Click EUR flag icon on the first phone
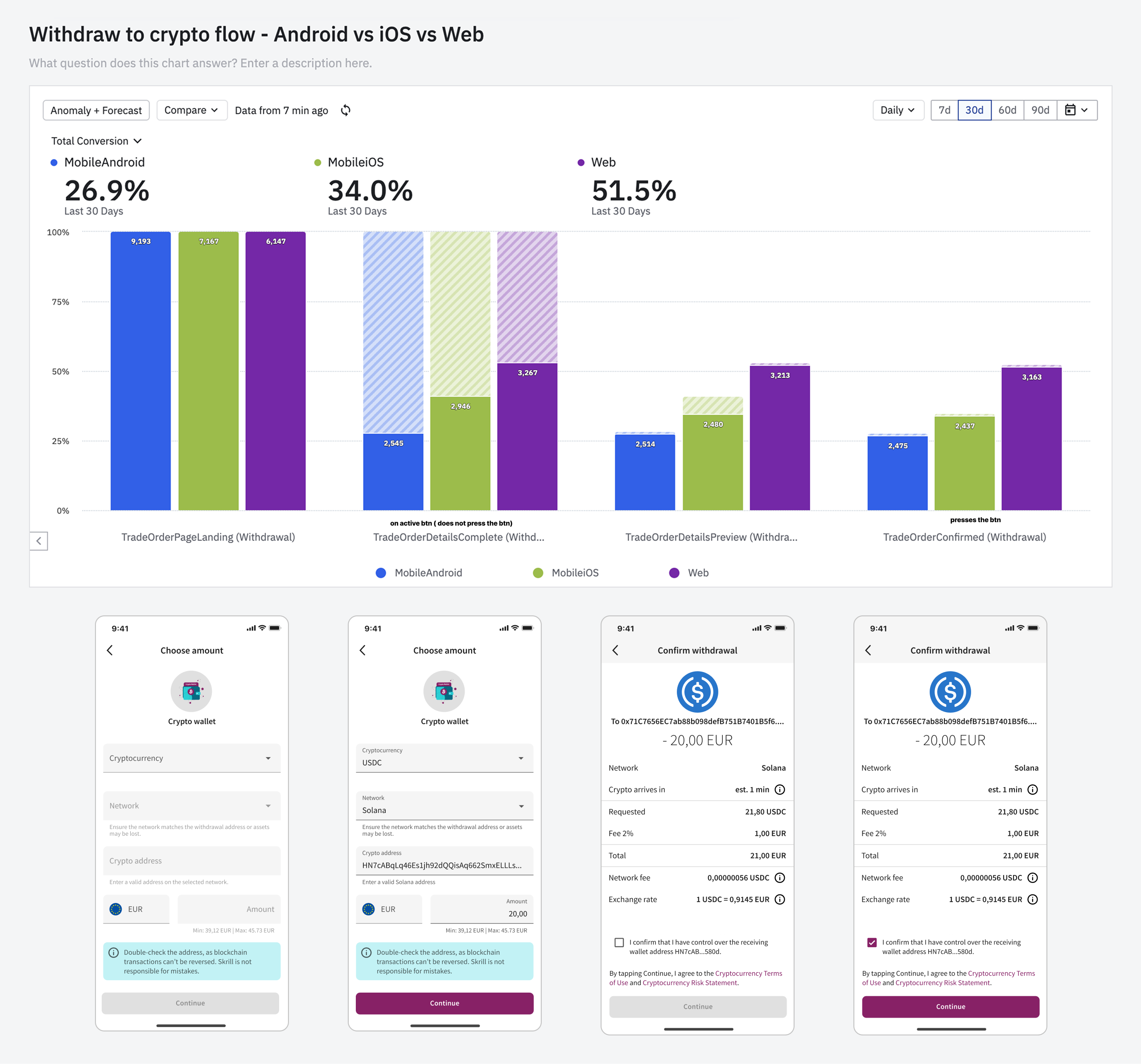 (x=116, y=909)
